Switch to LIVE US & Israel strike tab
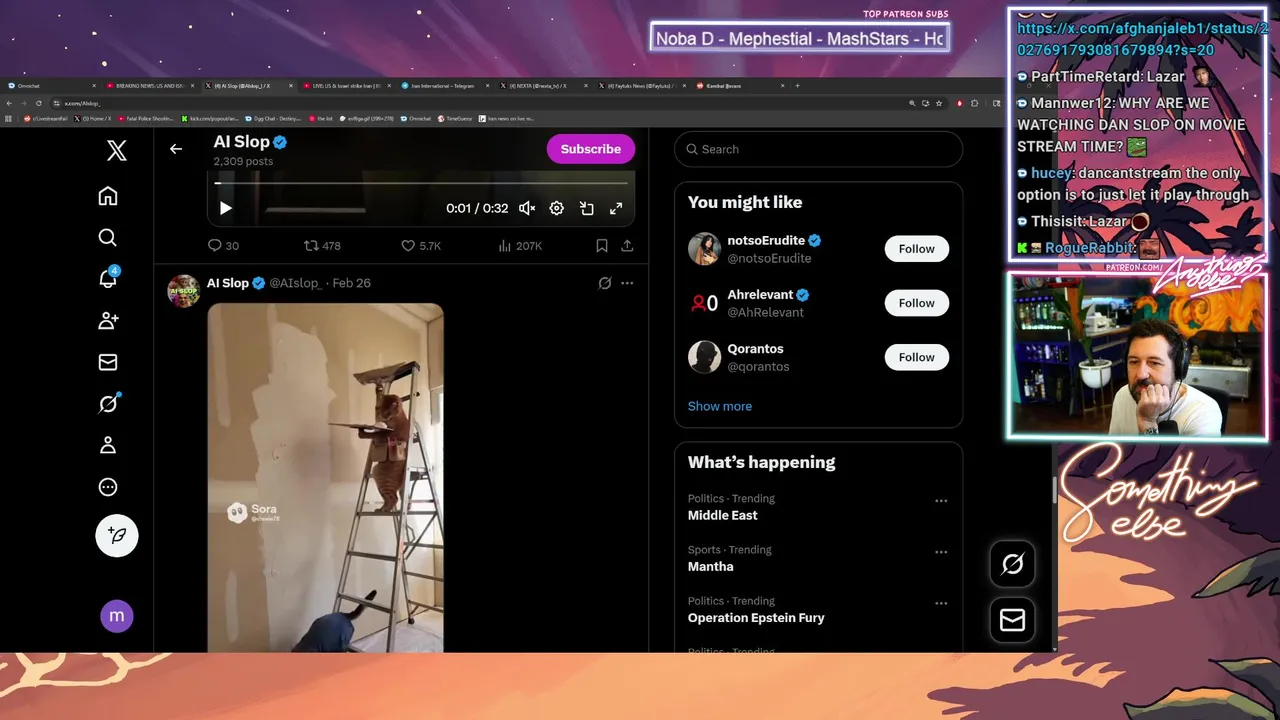1280x720 pixels. pos(345,86)
